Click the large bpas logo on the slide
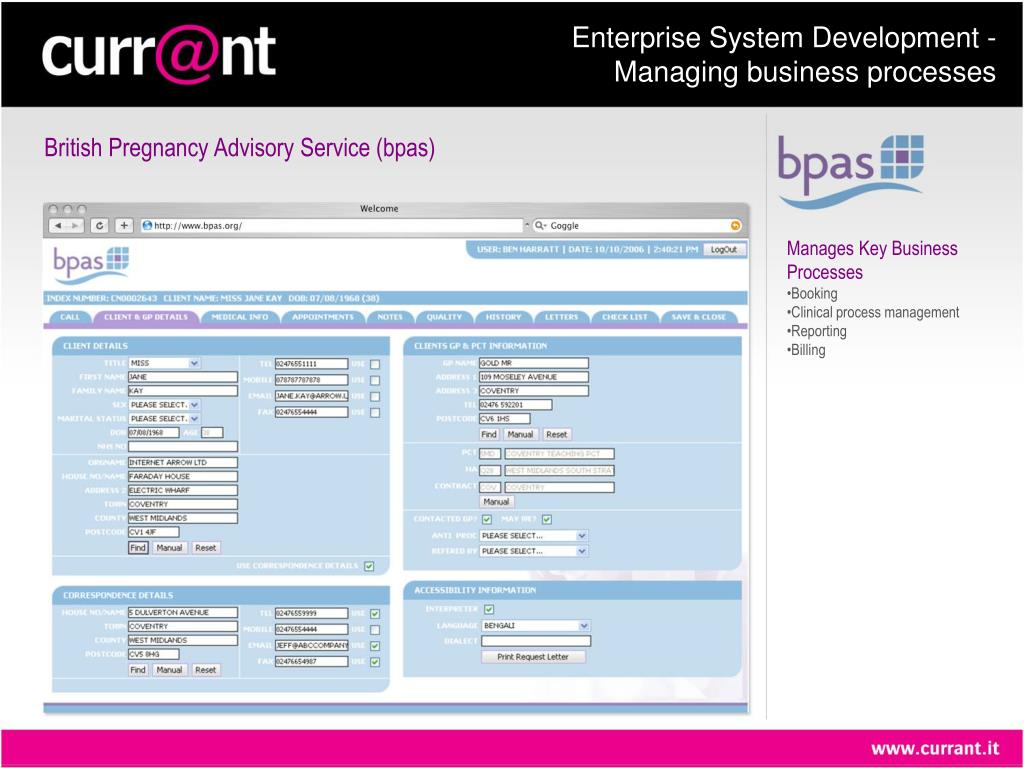The image size is (1024, 768). click(x=850, y=171)
